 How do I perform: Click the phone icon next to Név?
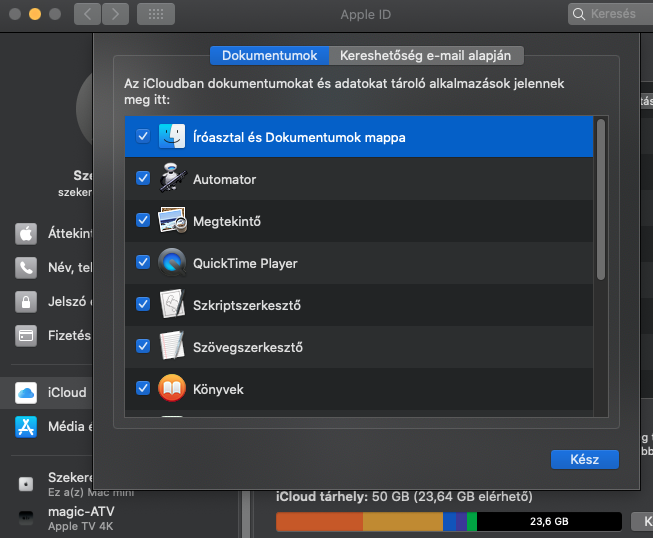(26, 268)
